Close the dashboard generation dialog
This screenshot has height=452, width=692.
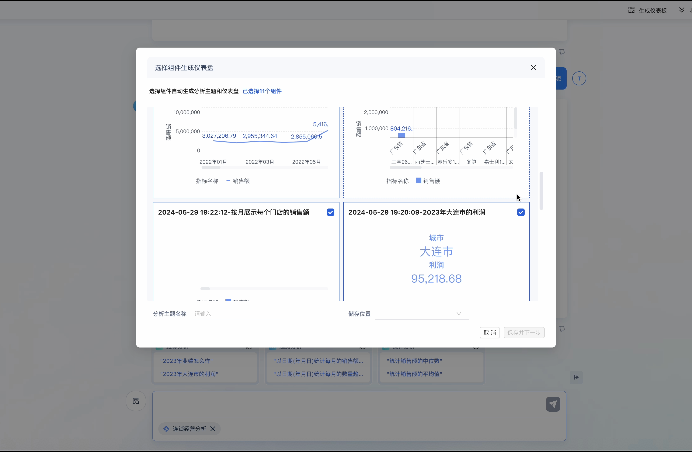click(x=533, y=68)
